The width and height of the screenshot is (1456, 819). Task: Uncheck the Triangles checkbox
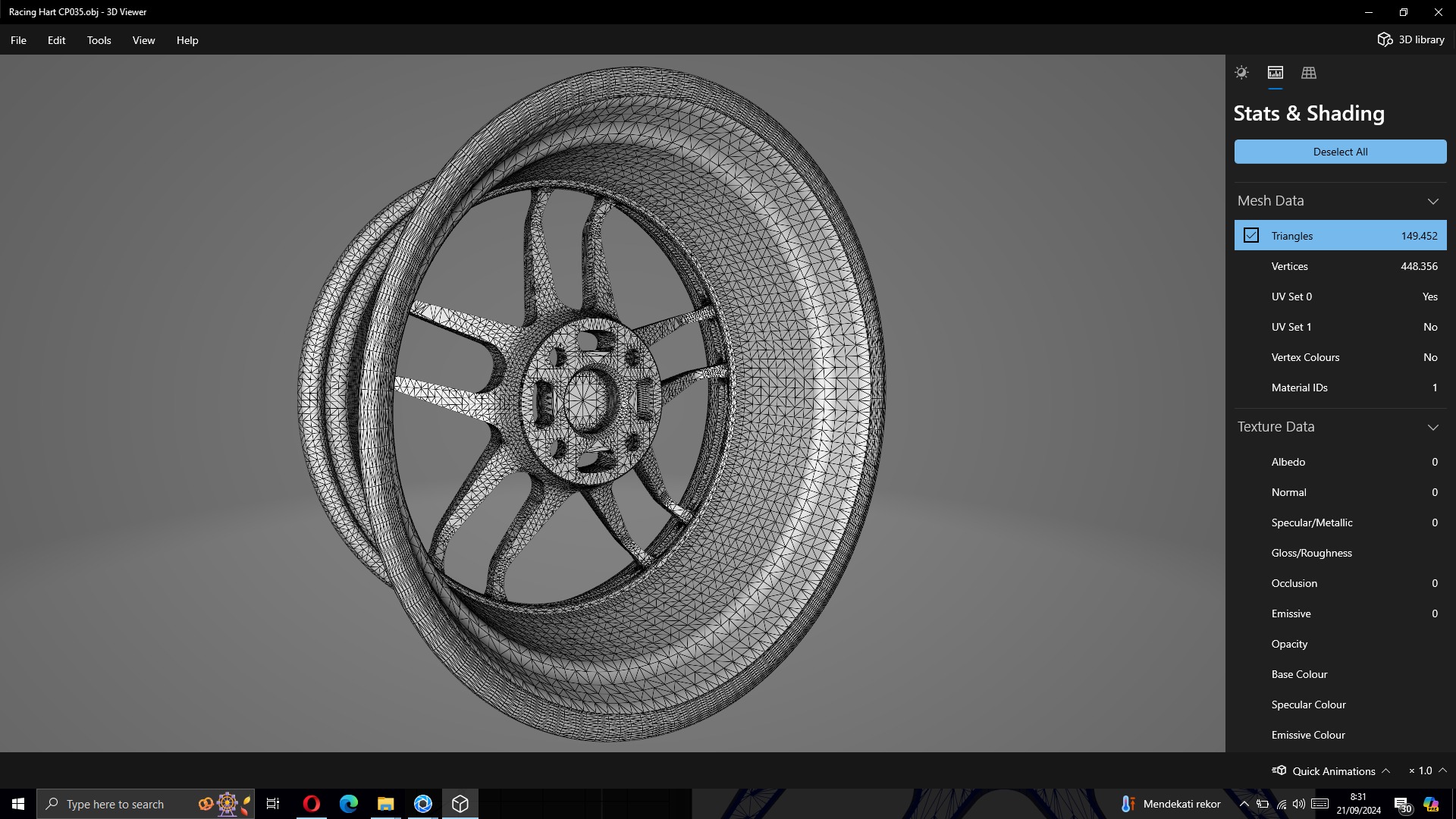pos(1251,236)
